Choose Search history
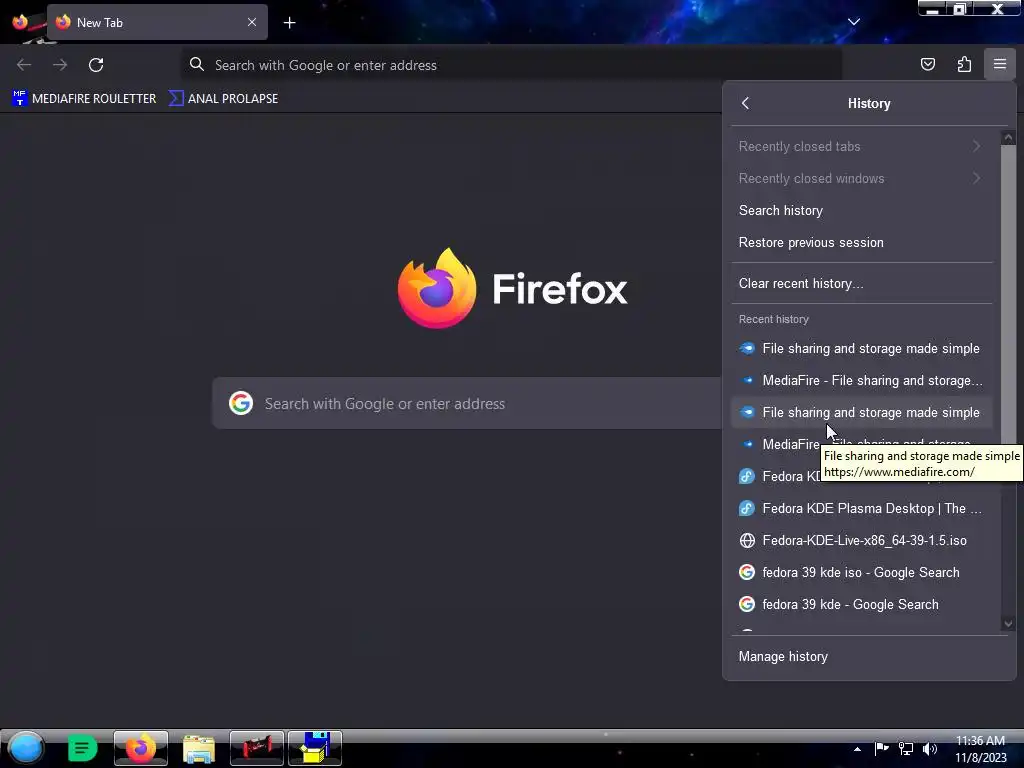The image size is (1024, 768). 861,210
